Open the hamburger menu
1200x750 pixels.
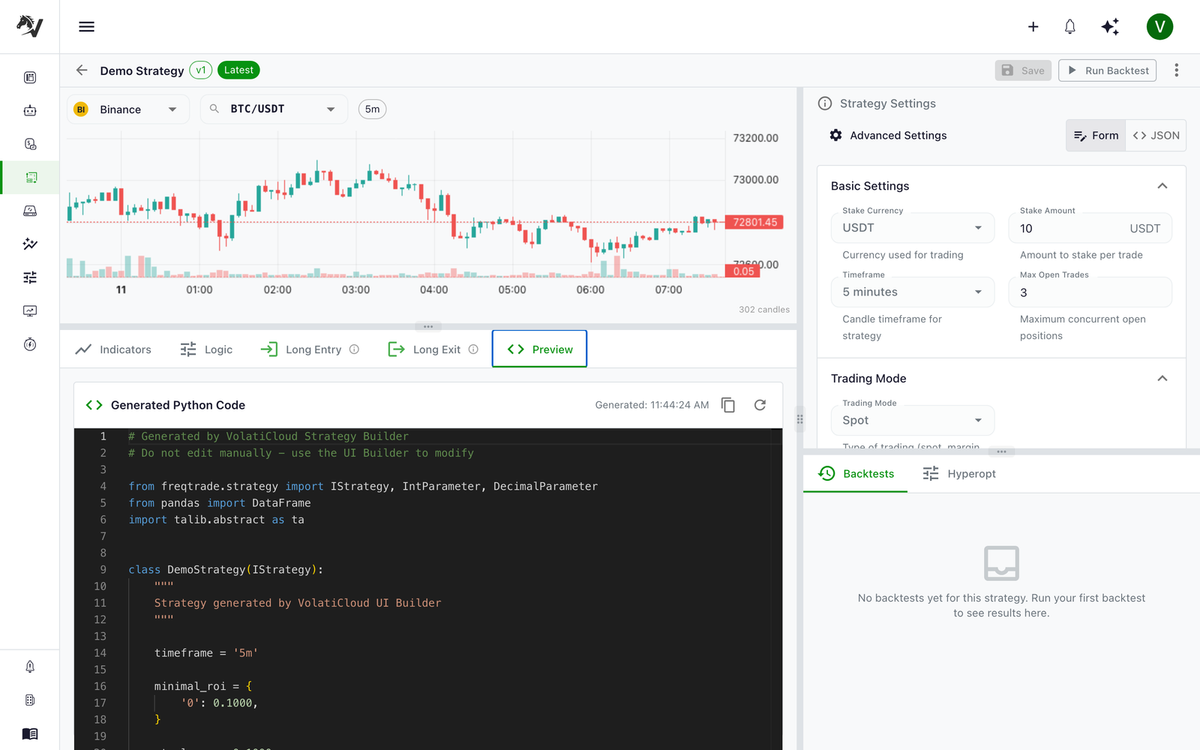pyautogui.click(x=87, y=27)
